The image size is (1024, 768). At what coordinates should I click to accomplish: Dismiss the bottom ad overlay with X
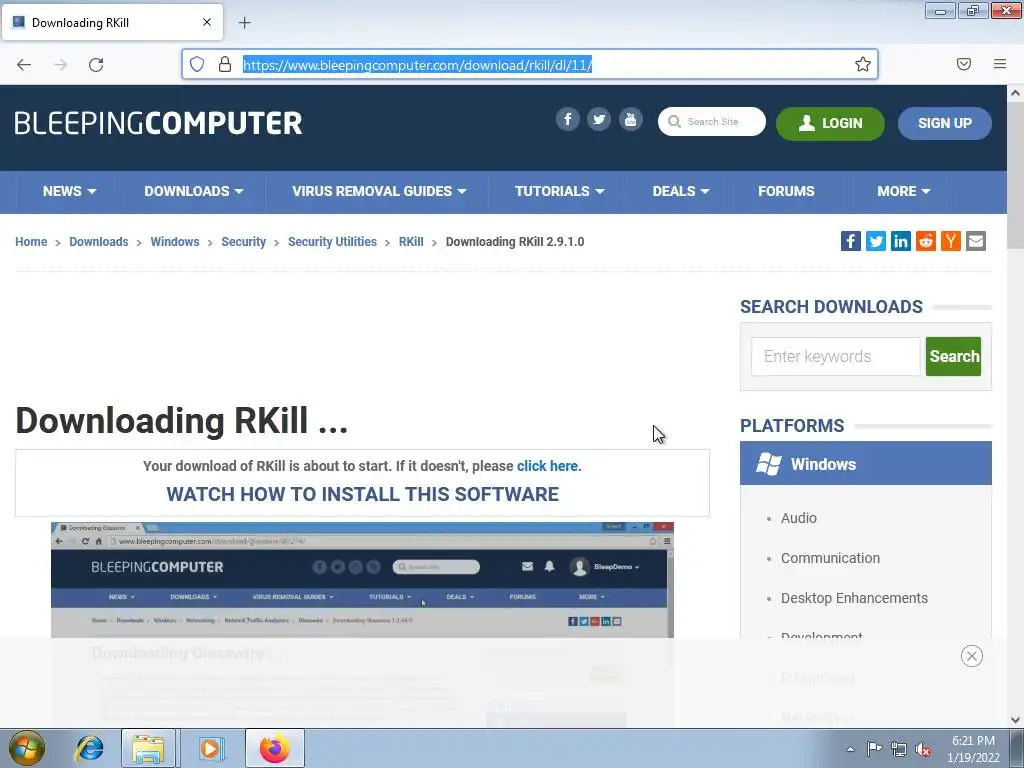pyautogui.click(x=972, y=656)
